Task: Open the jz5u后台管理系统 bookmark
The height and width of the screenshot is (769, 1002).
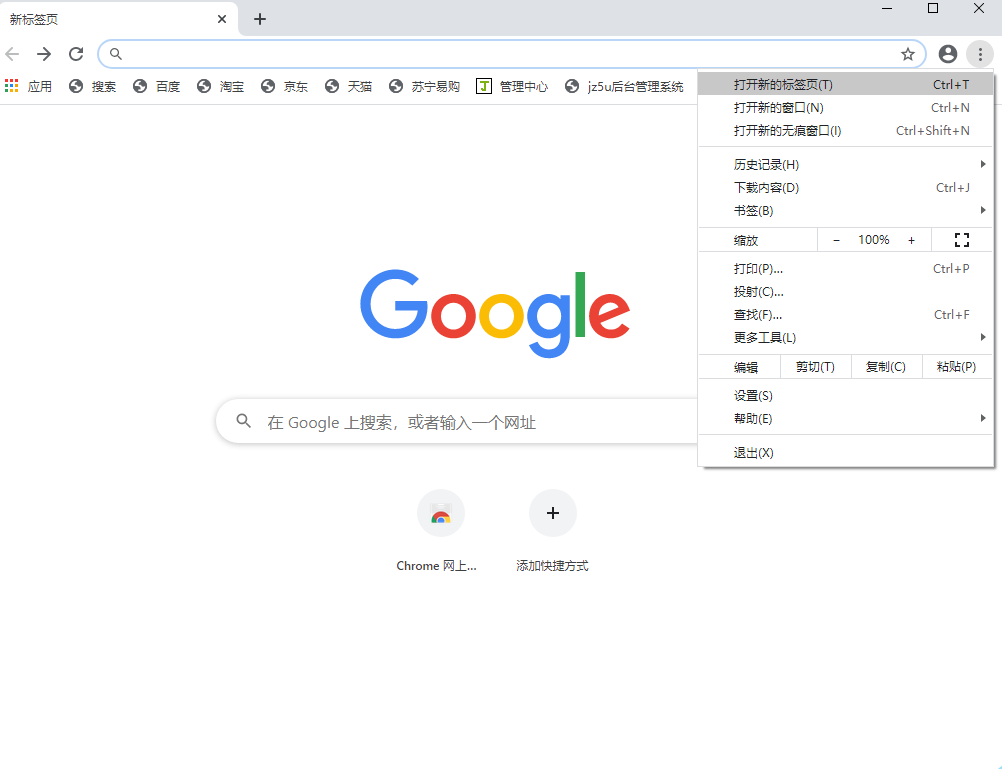Action: (624, 86)
